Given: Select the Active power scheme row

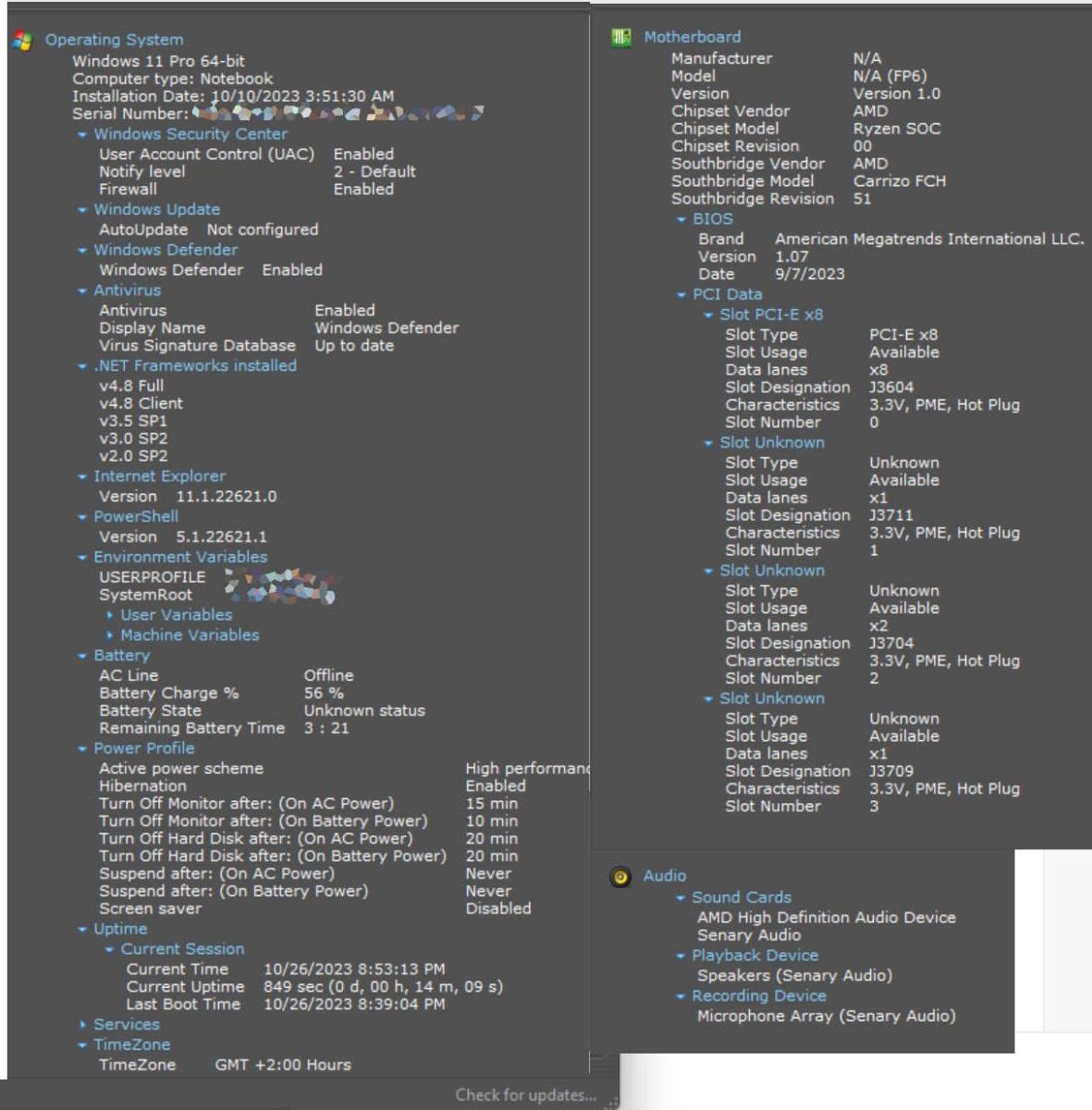Looking at the screenshot, I should [x=344, y=770].
